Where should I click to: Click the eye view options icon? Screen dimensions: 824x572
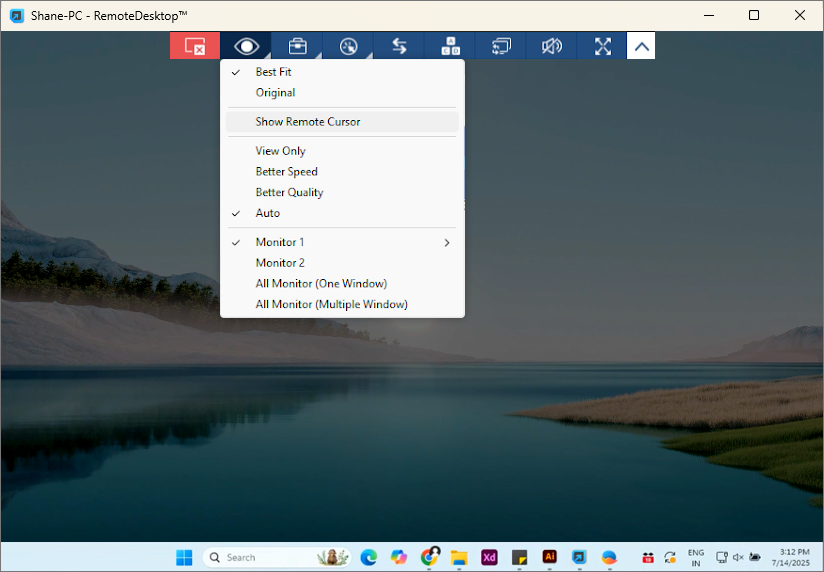tap(246, 46)
